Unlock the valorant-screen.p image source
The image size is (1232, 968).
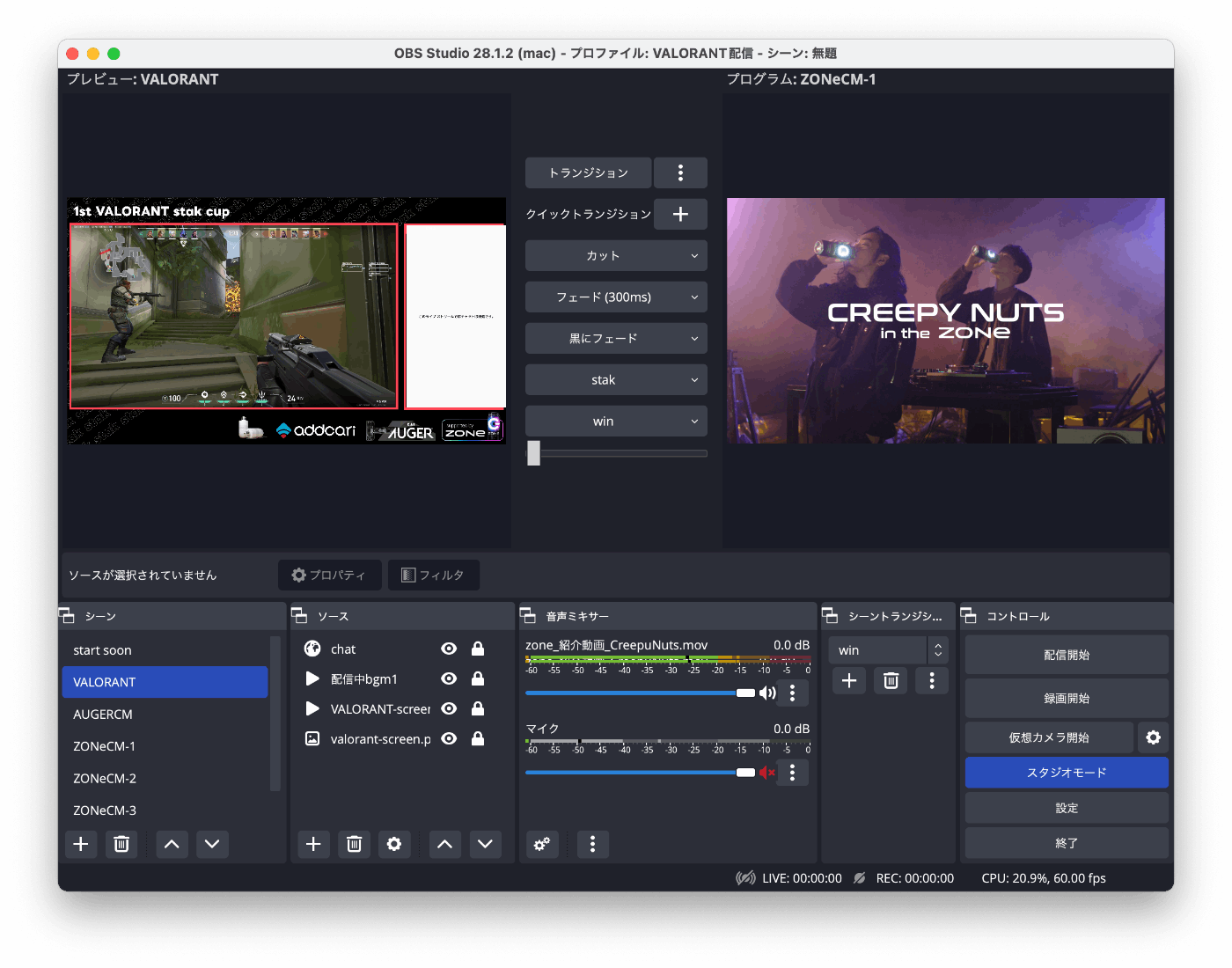click(478, 738)
